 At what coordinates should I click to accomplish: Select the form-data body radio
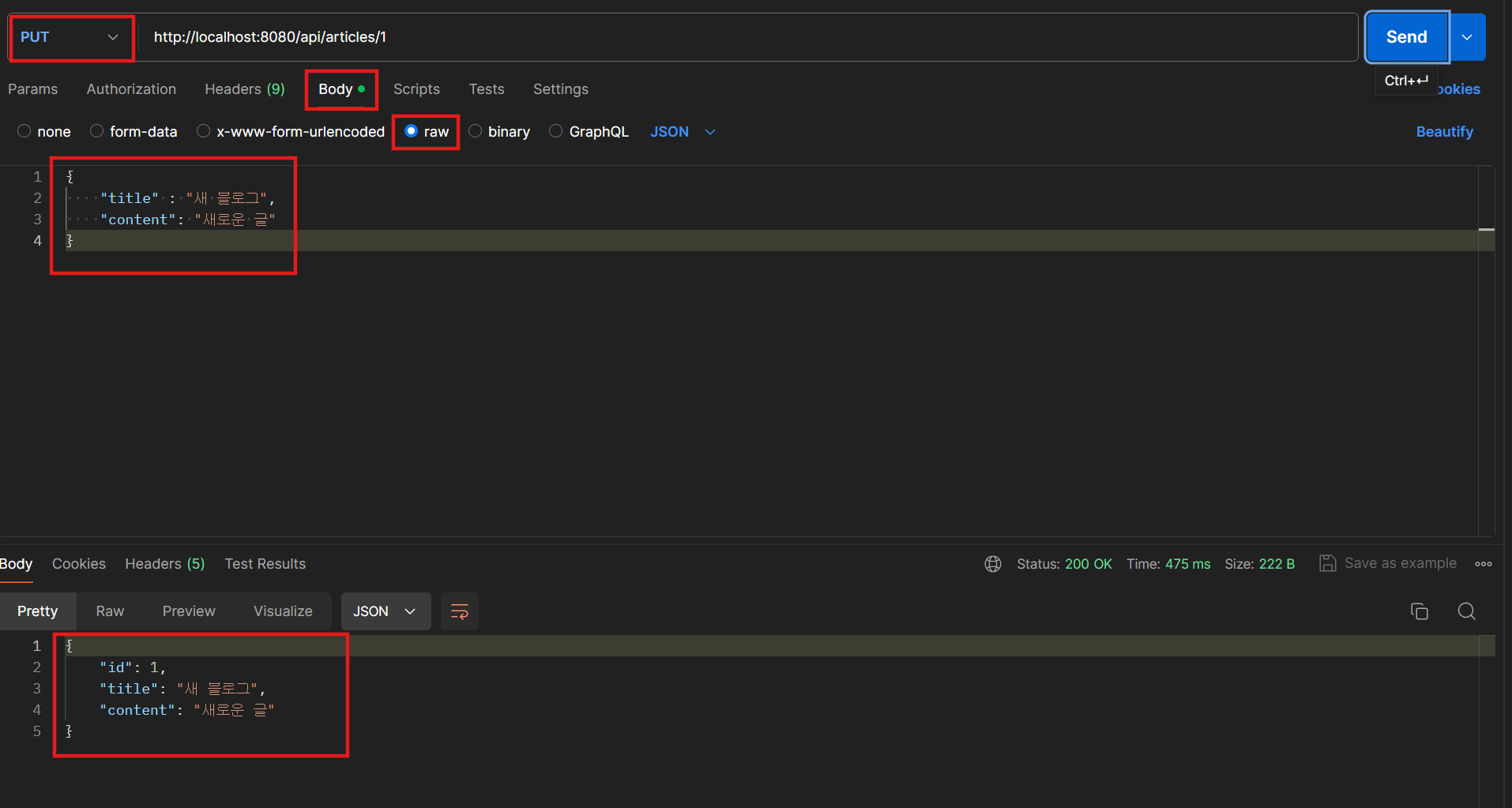96,131
